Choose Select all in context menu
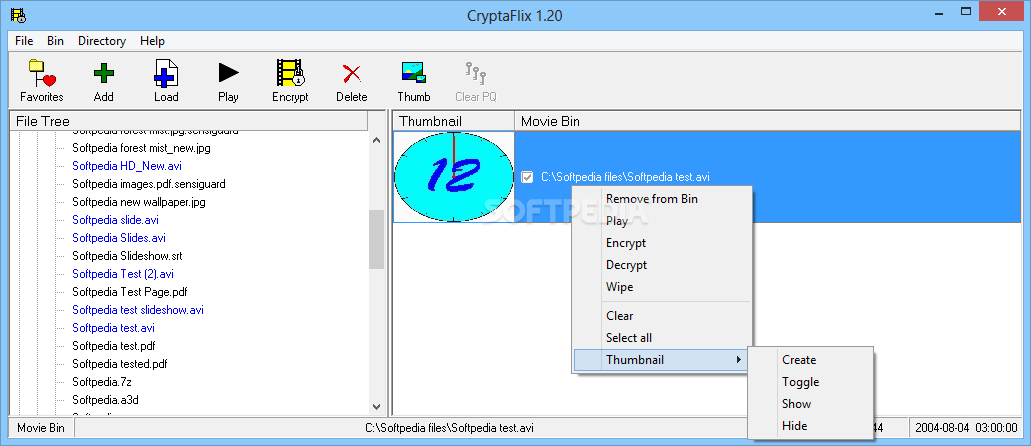The width and height of the screenshot is (1031, 446). tap(661, 337)
